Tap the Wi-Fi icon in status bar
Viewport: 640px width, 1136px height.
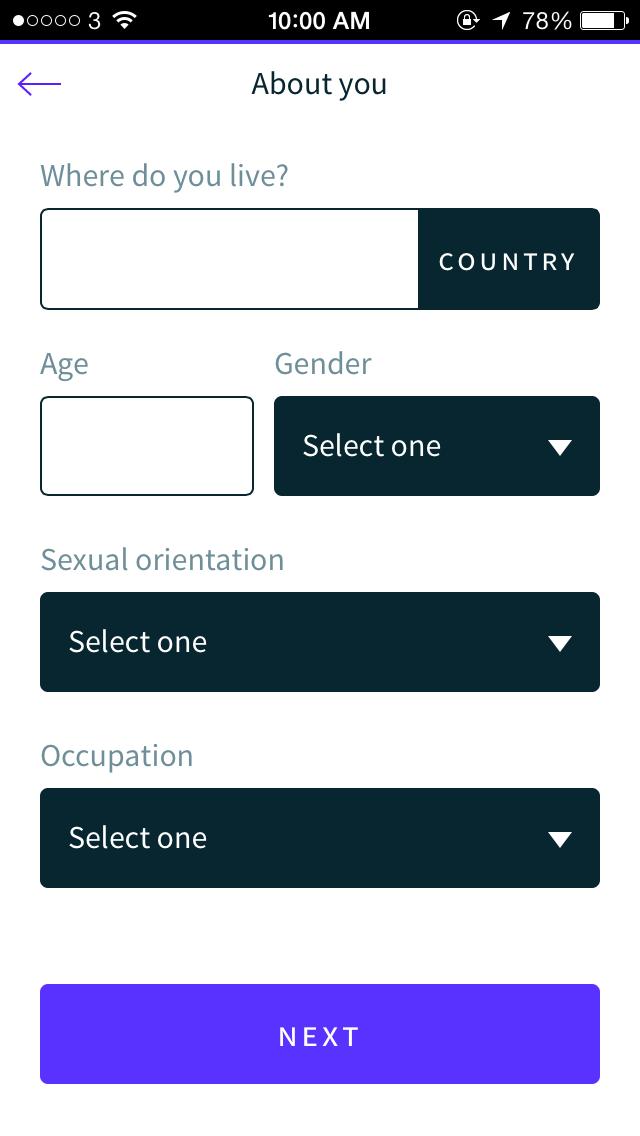[124, 20]
